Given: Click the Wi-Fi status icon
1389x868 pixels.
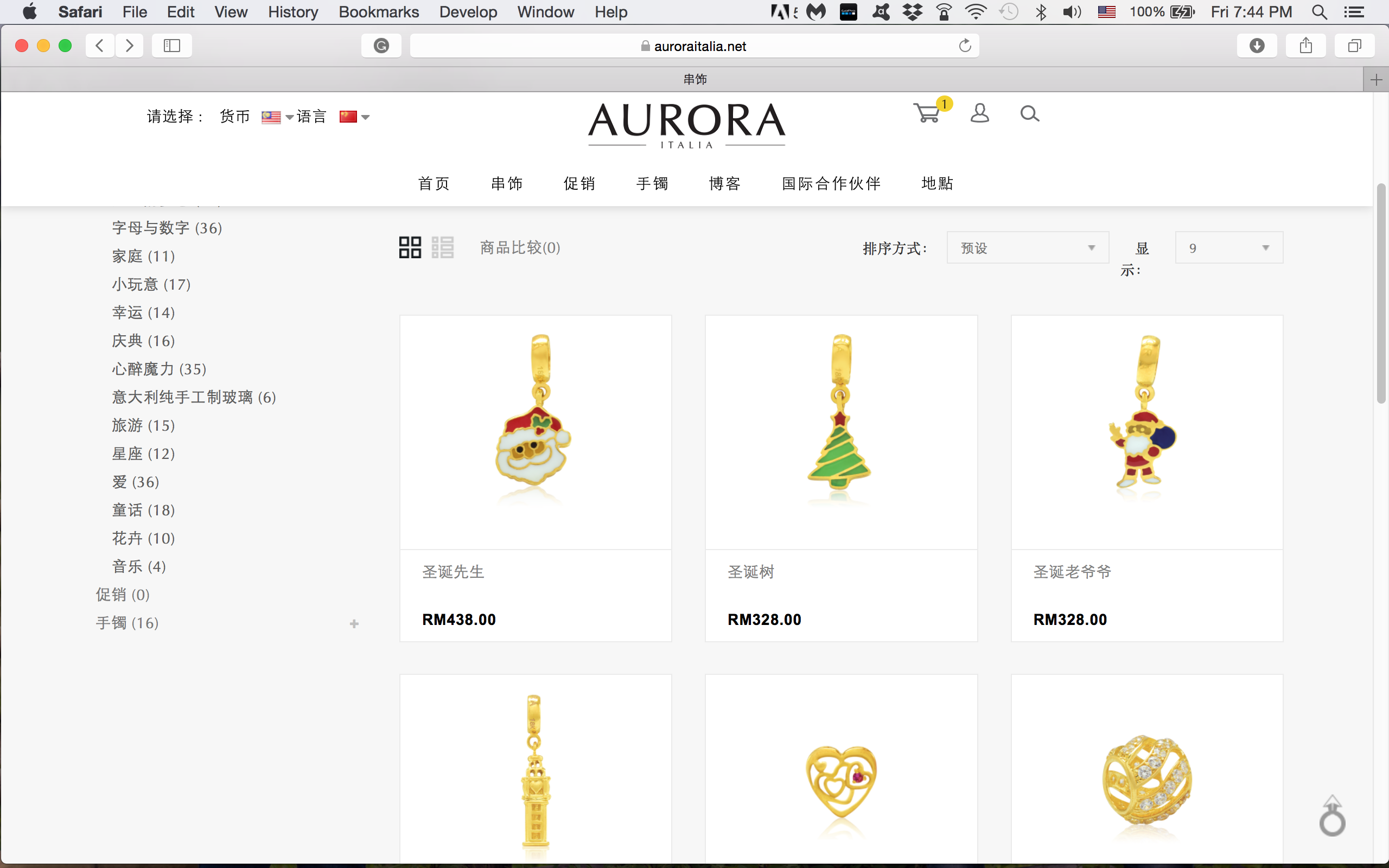Looking at the screenshot, I should [x=975, y=11].
